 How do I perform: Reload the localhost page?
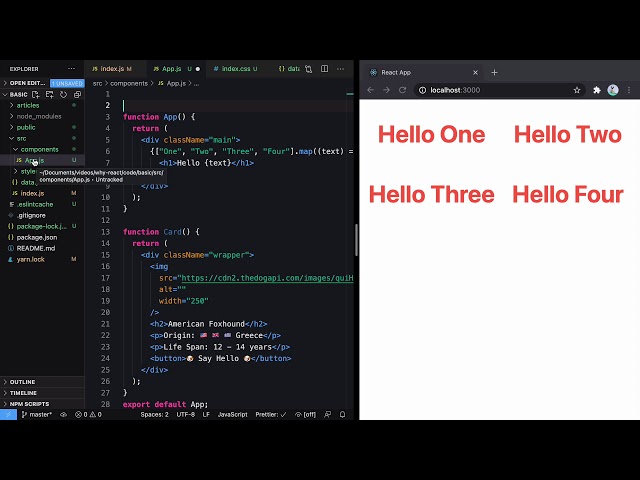(x=402, y=90)
